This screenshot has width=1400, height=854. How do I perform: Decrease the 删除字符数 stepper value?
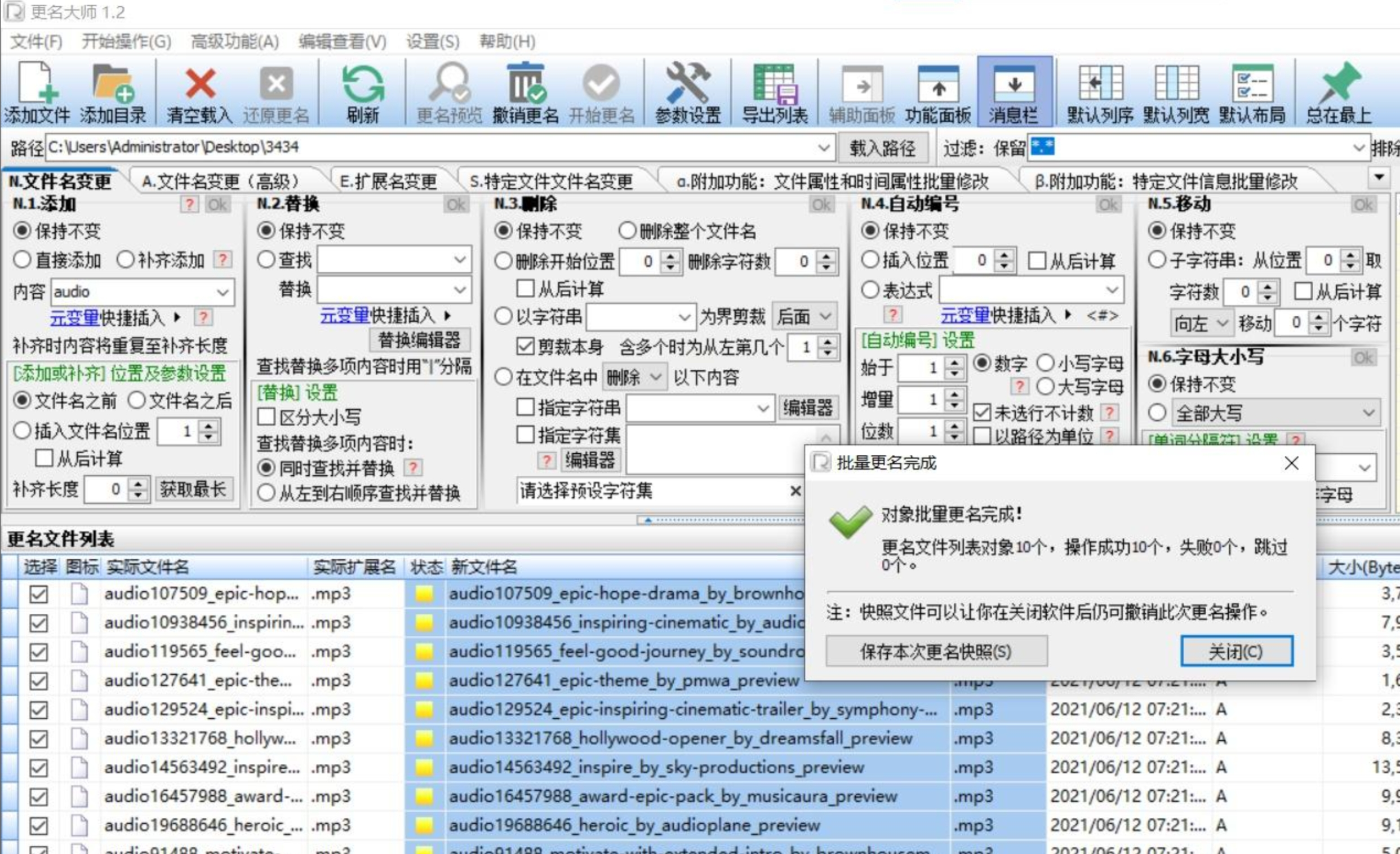point(826,267)
